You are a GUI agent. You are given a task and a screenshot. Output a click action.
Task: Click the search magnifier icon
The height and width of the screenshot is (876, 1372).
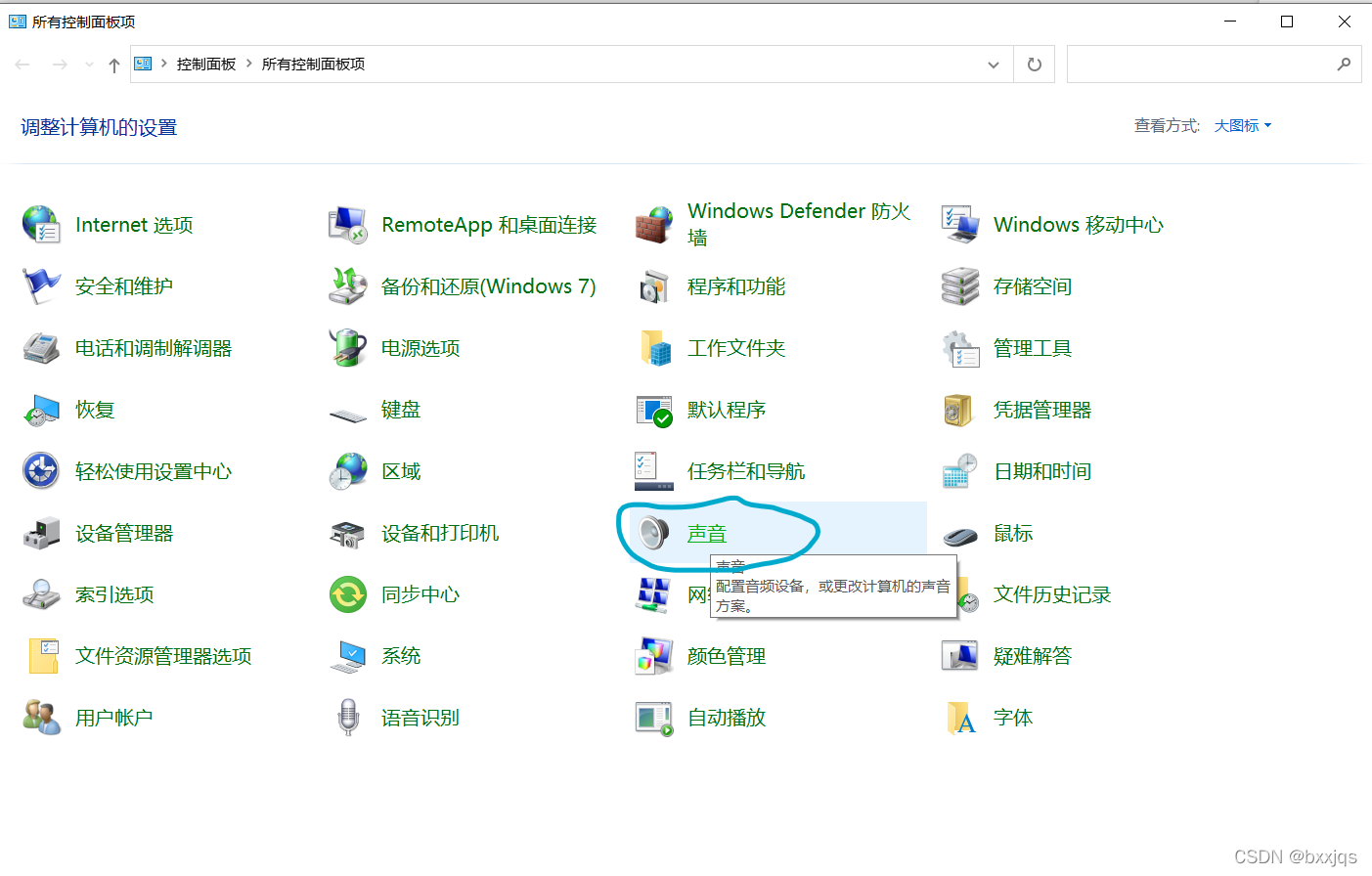[1345, 65]
